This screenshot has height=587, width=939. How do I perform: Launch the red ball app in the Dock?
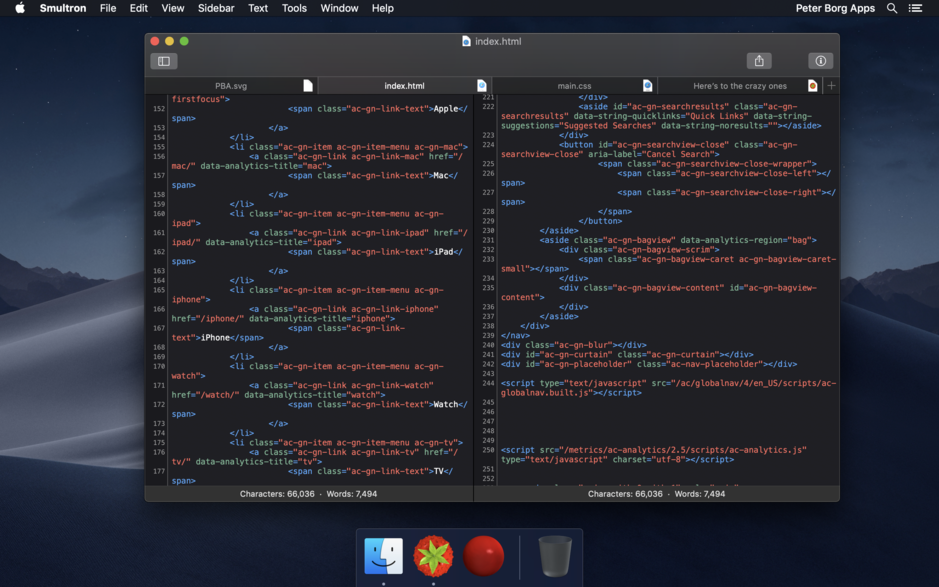click(484, 557)
